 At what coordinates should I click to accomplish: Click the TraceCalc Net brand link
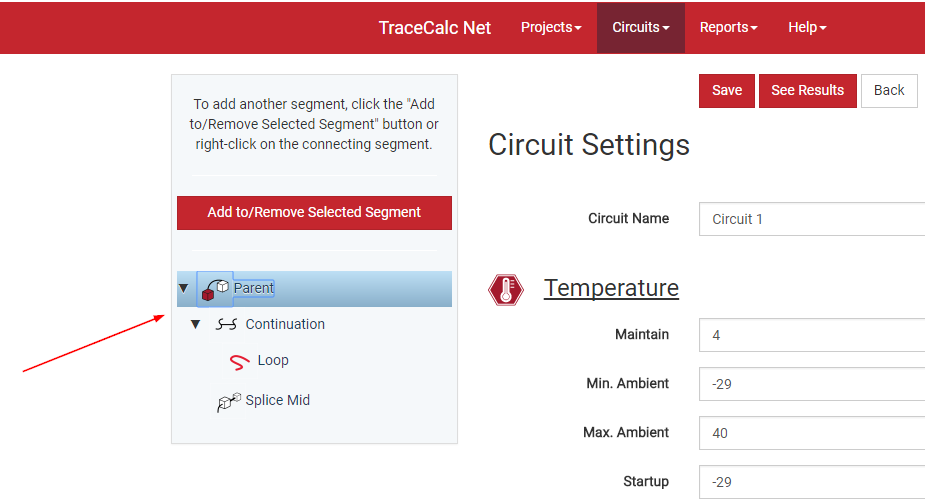coord(435,27)
